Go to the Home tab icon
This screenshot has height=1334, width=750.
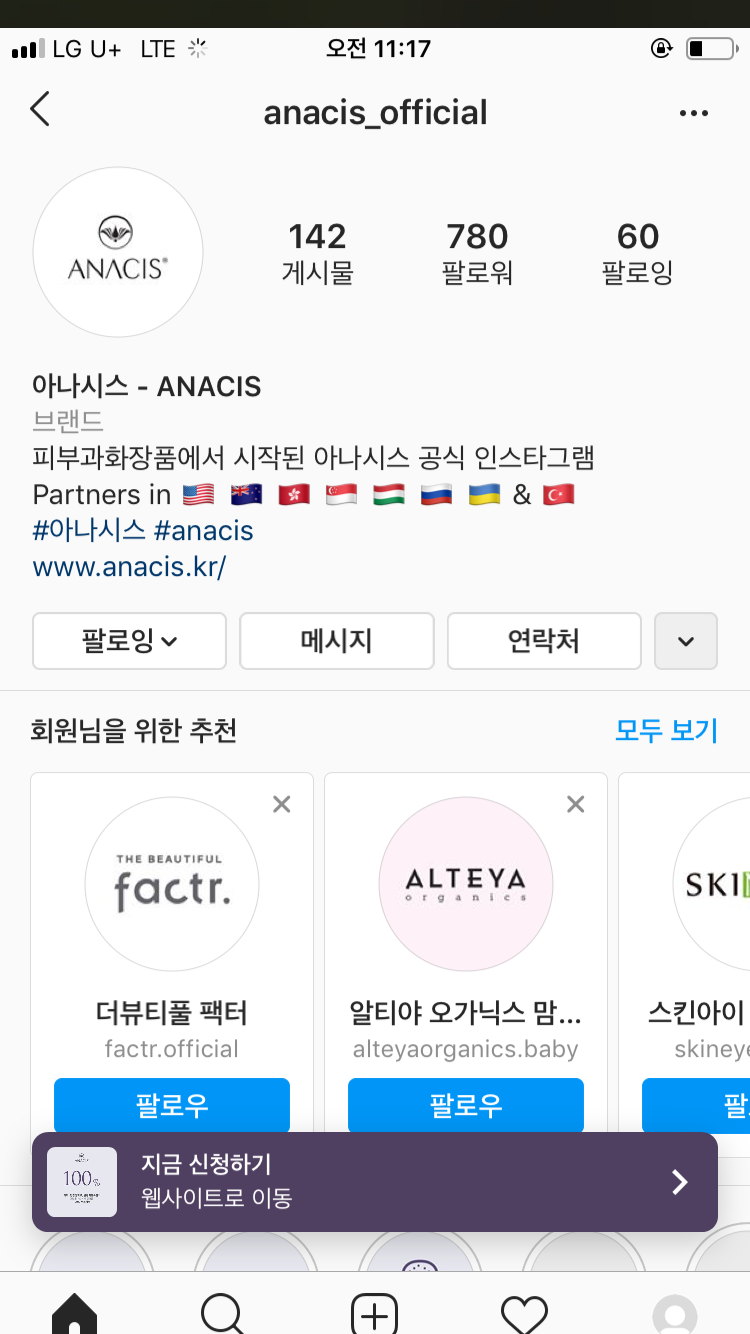[x=75, y=1314]
